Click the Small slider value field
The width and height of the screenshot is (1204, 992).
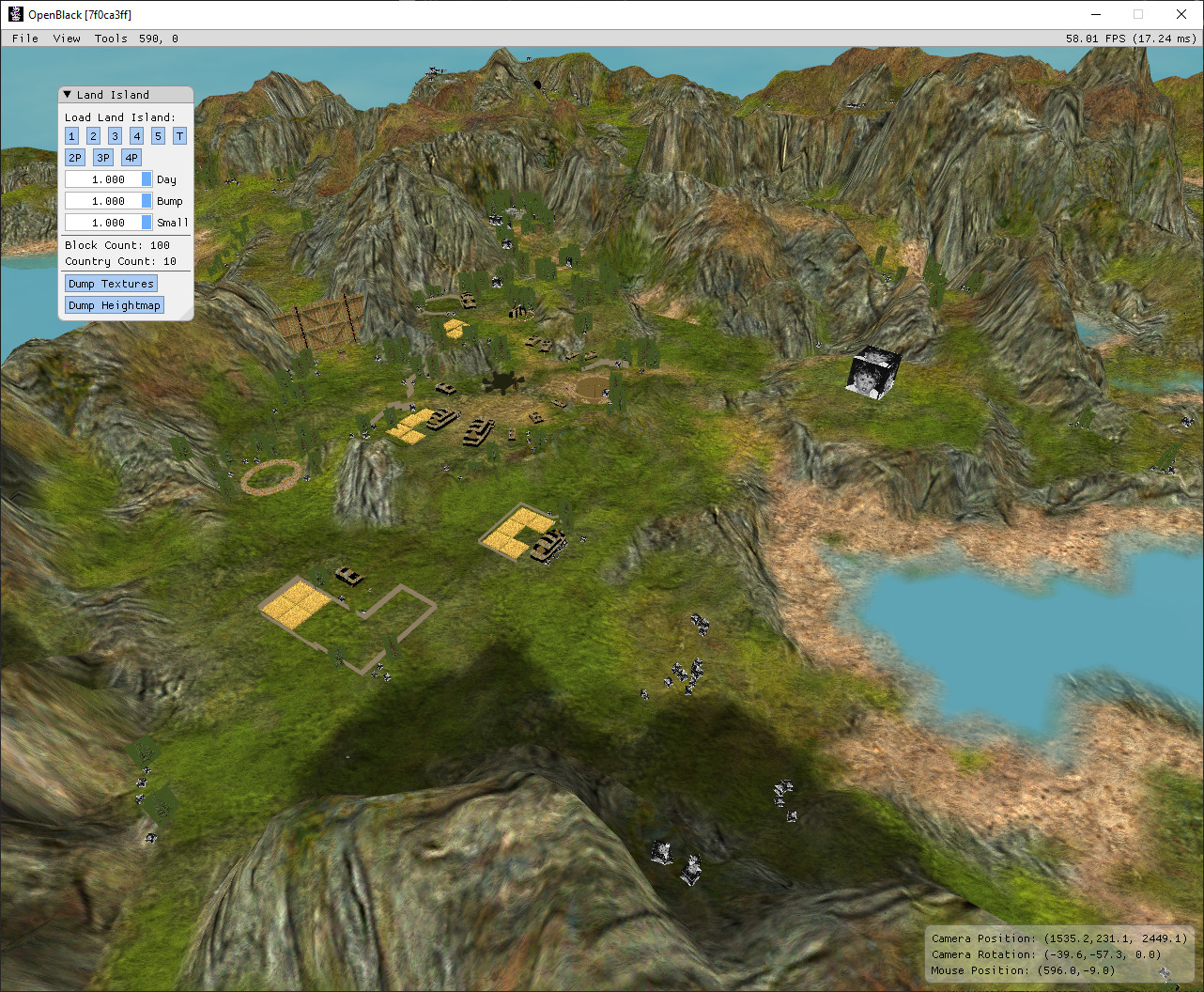(108, 223)
